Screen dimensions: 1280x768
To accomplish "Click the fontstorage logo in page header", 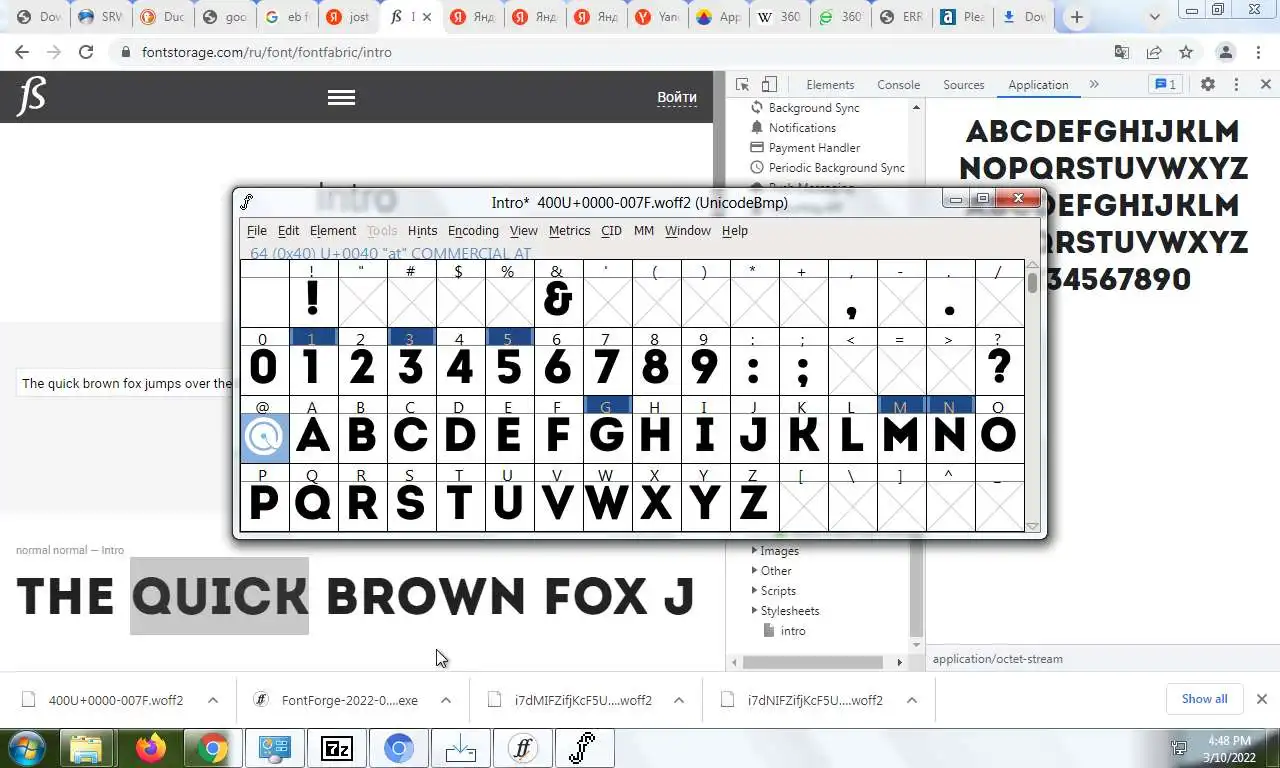I will (31, 97).
